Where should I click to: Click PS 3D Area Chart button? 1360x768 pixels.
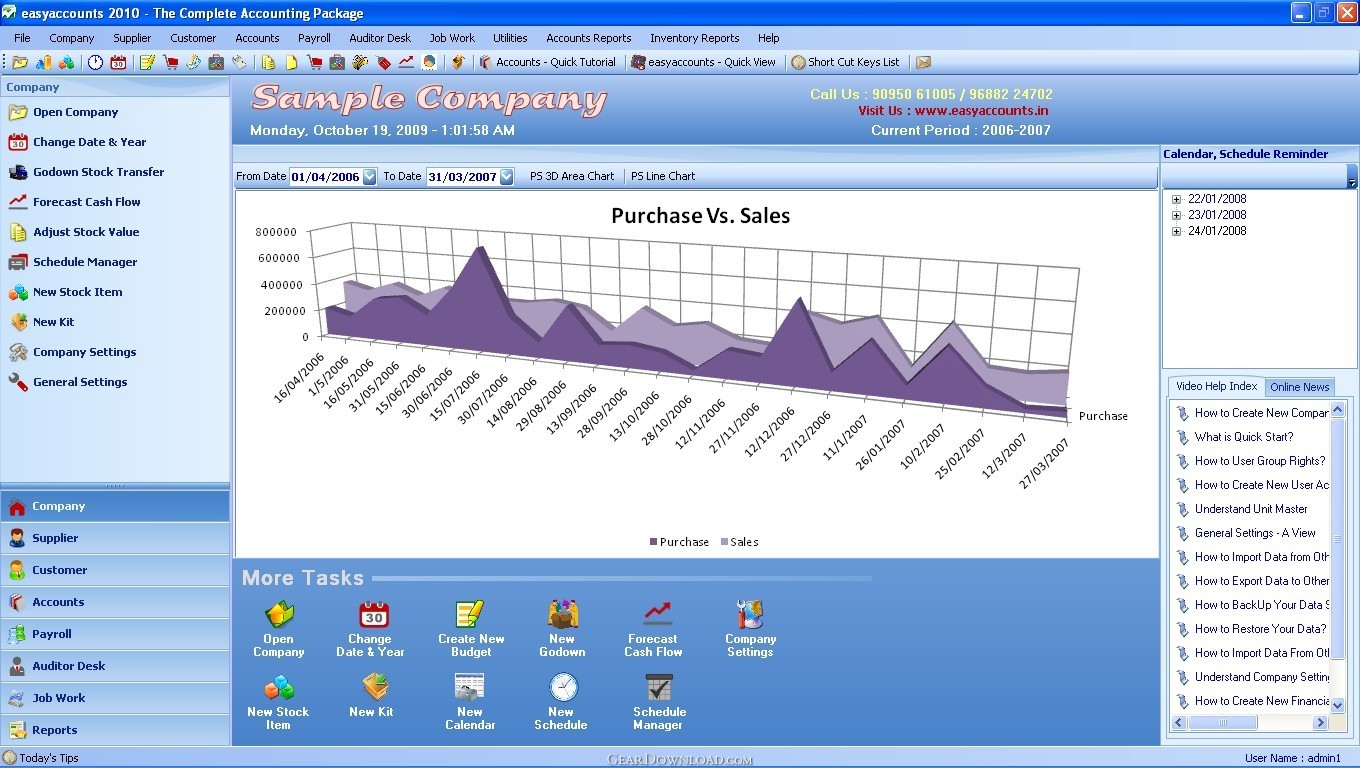coord(572,176)
